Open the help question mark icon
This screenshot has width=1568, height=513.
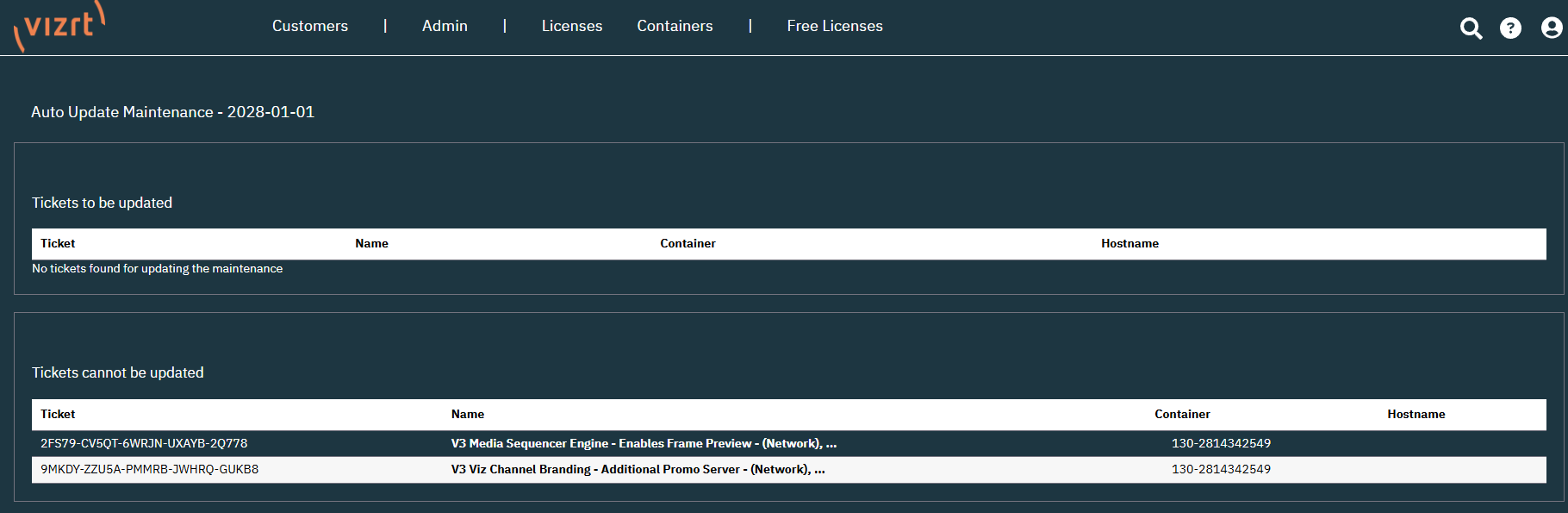tap(1510, 28)
